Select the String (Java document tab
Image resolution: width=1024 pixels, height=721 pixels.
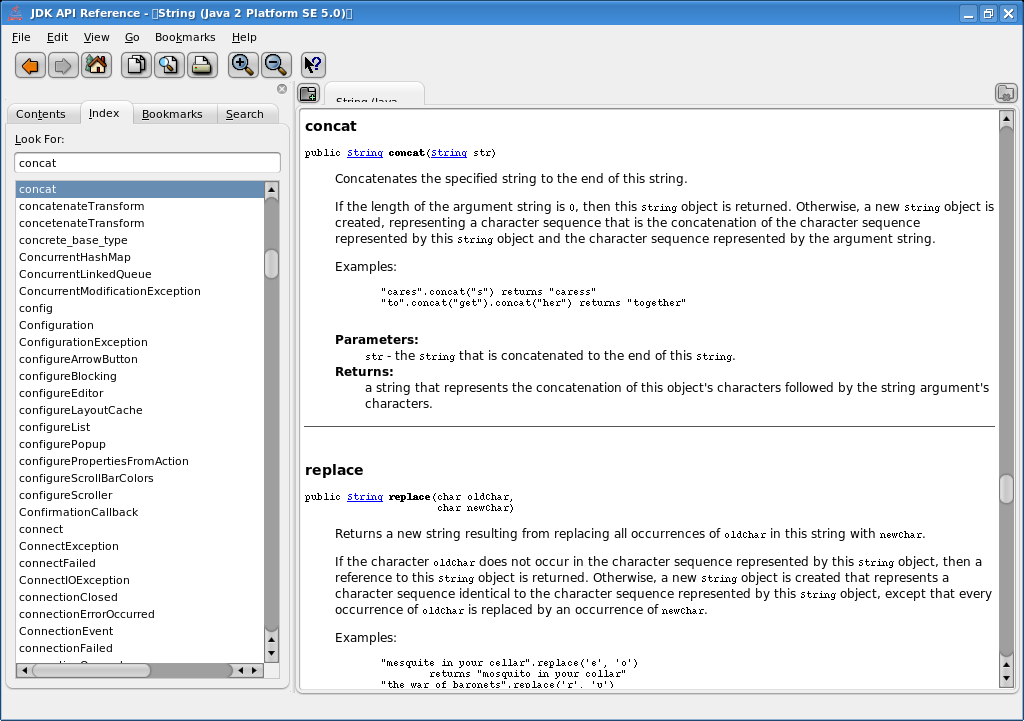pos(374,94)
